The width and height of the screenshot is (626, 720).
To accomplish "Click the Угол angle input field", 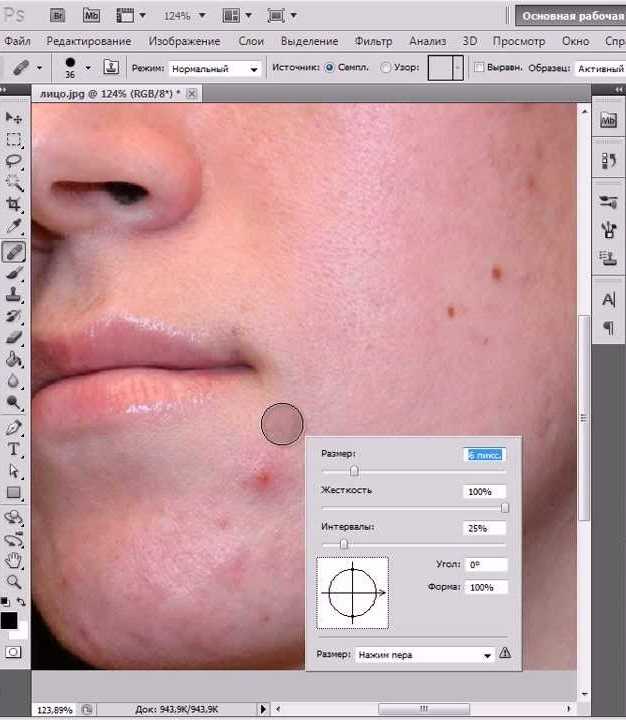I will (486, 565).
